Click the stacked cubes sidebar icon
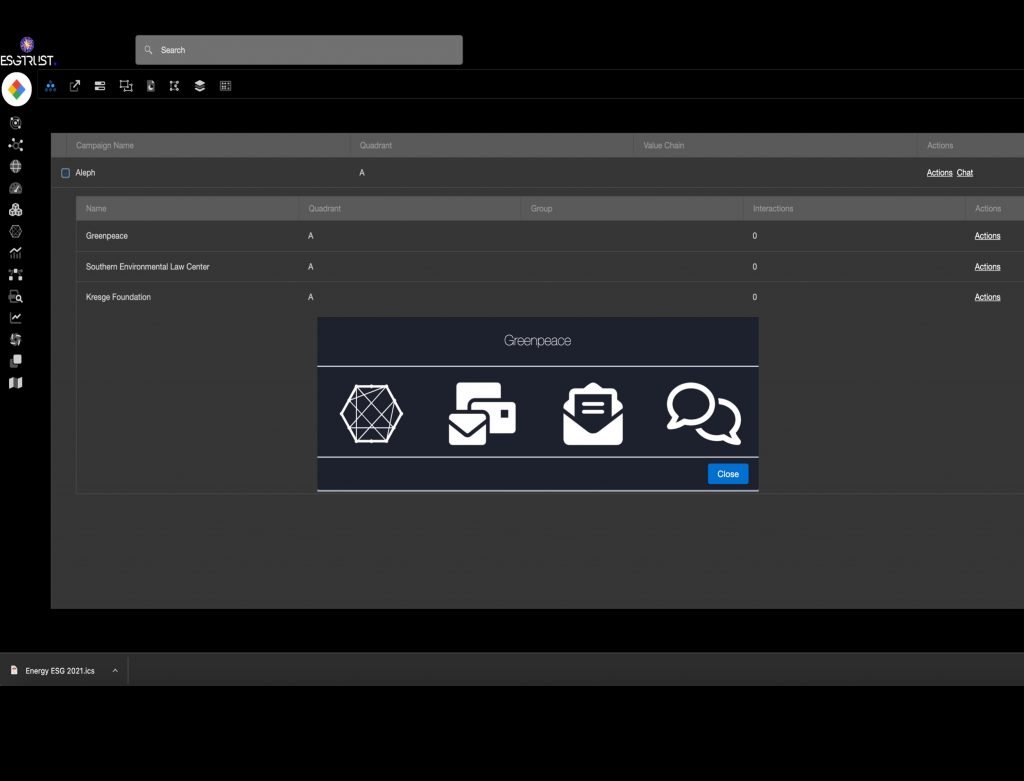 tap(16, 210)
